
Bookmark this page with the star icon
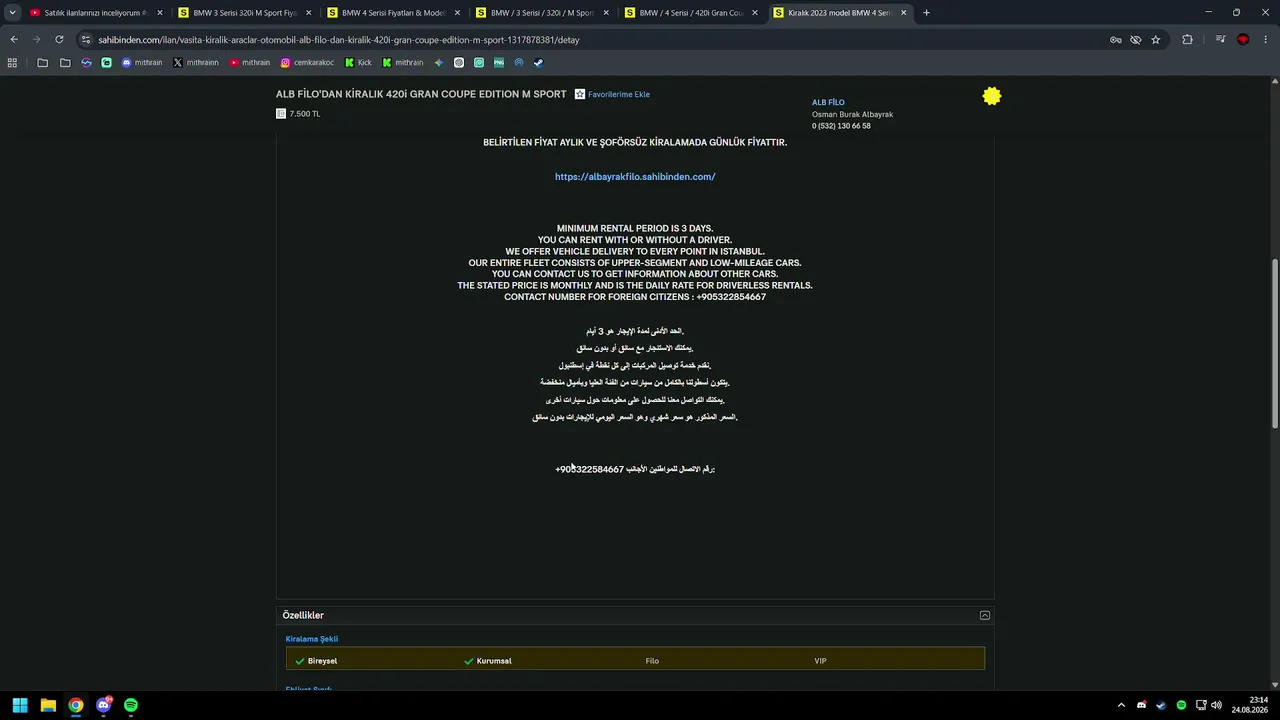[x=1156, y=40]
